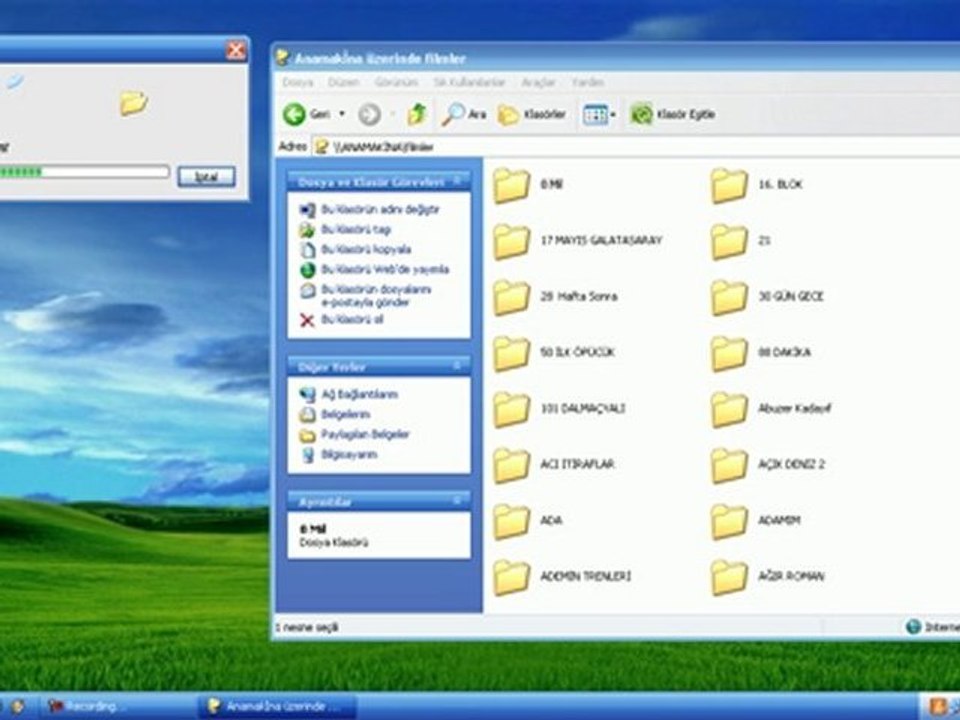The image size is (960, 720).
Task: Select the Abuzer Kadayıf folder
Action: point(771,409)
